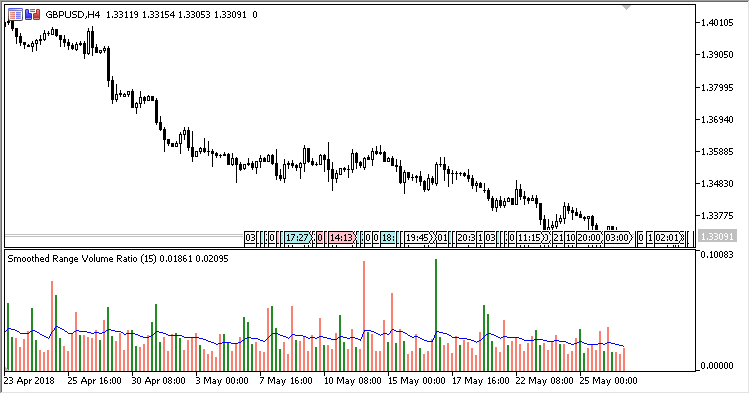Click the 22 May 08:00 time label

[545, 381]
